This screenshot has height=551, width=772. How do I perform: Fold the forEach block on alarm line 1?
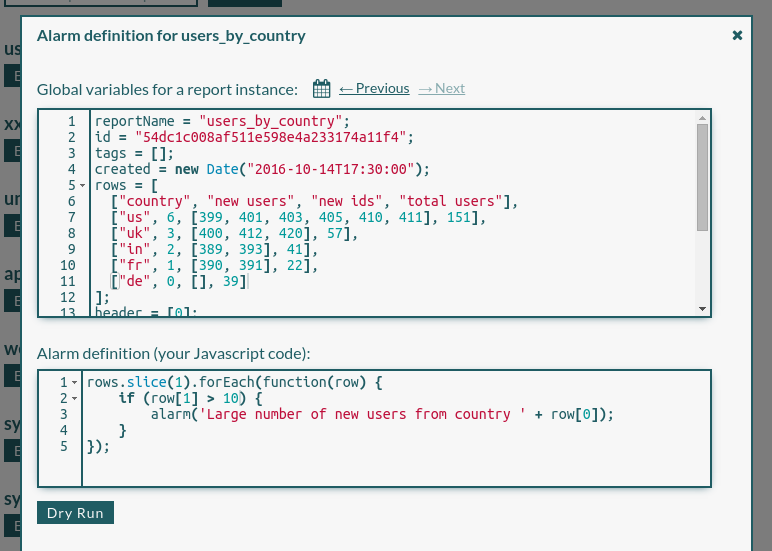[x=74, y=383]
